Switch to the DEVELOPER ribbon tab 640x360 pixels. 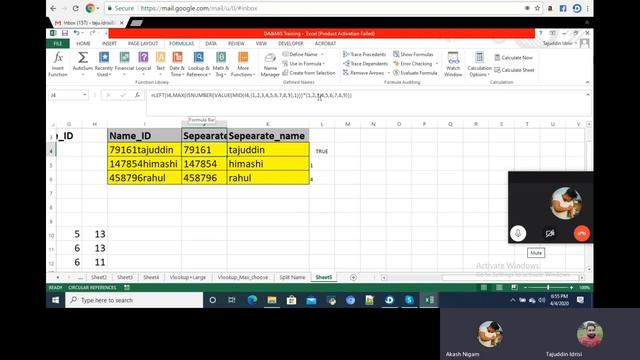pyautogui.click(x=291, y=44)
